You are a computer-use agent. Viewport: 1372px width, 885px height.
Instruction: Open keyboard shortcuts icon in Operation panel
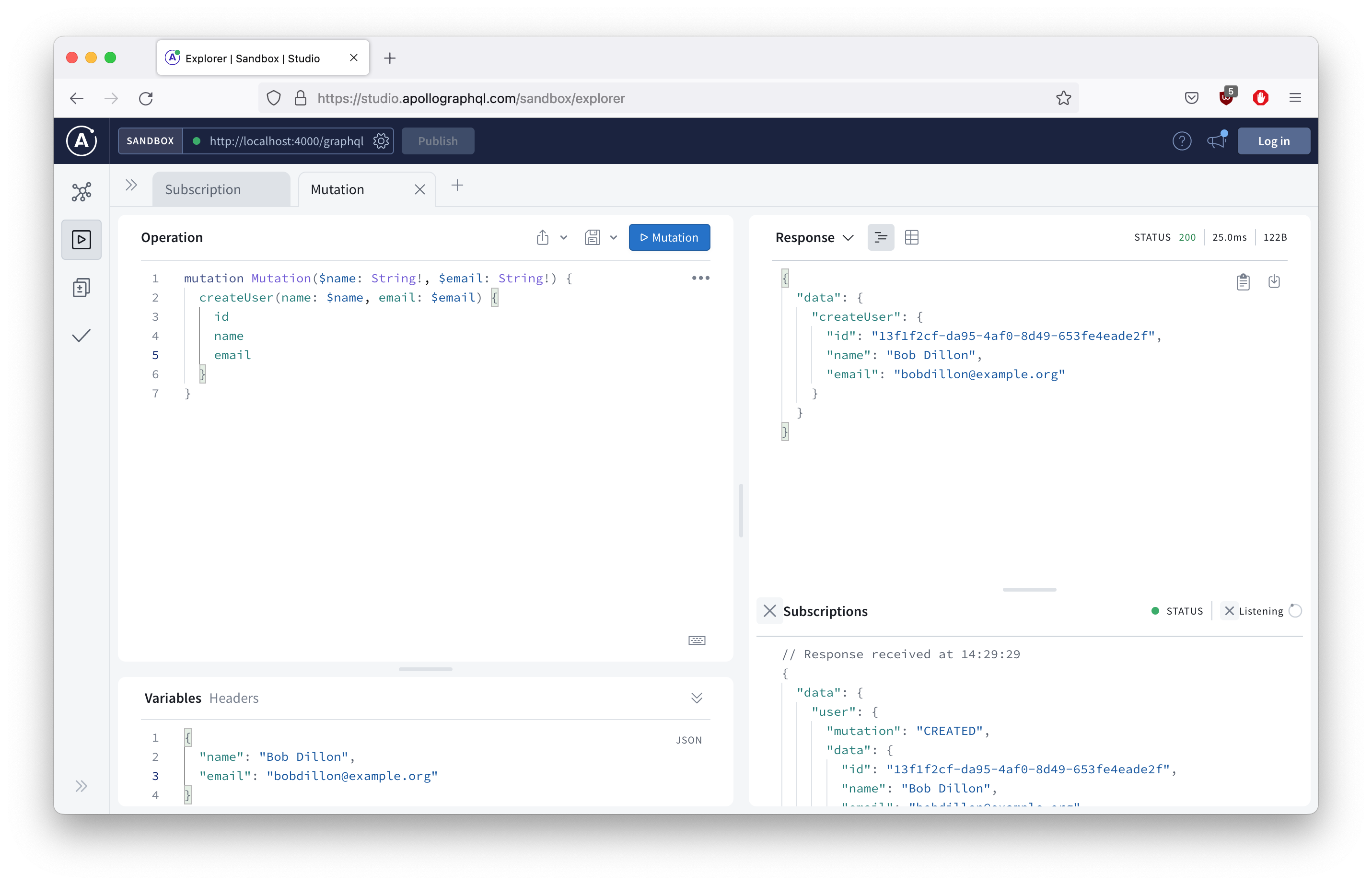tap(697, 640)
